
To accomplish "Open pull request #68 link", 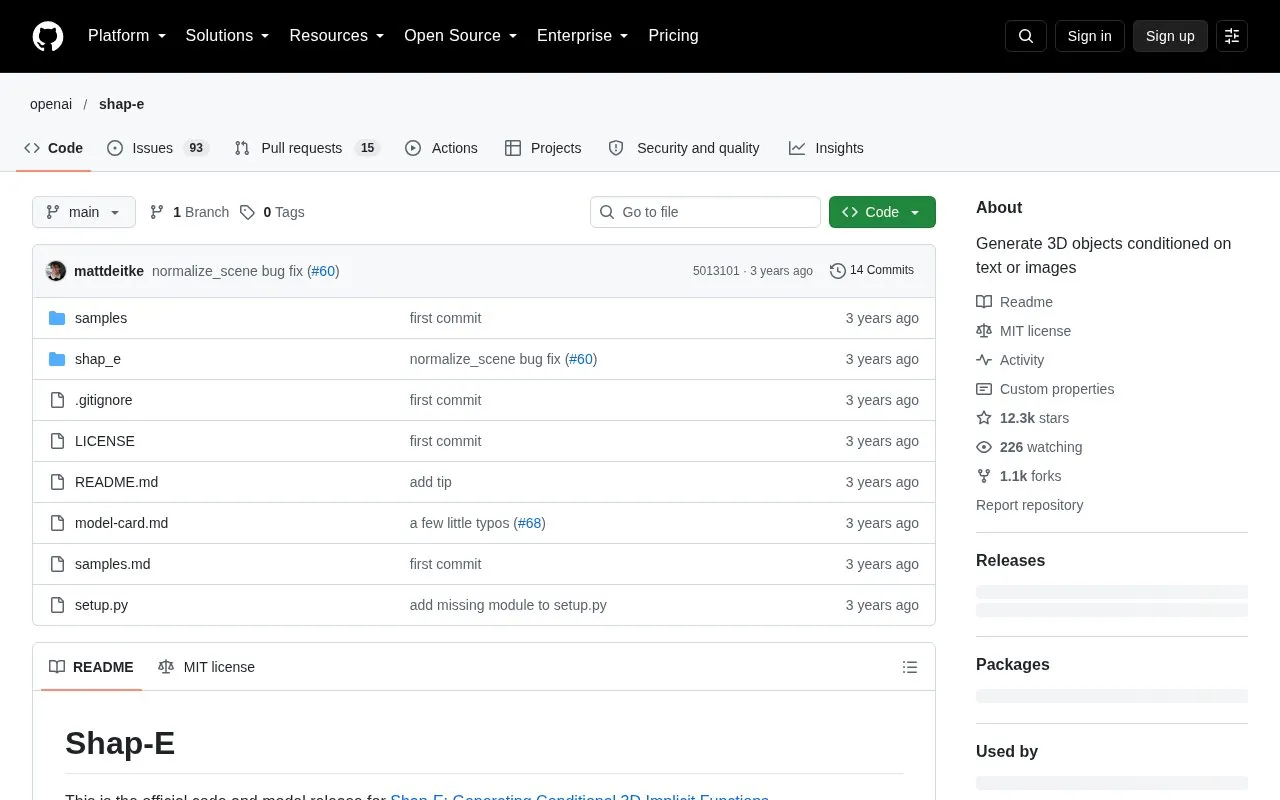I will click(x=529, y=523).
